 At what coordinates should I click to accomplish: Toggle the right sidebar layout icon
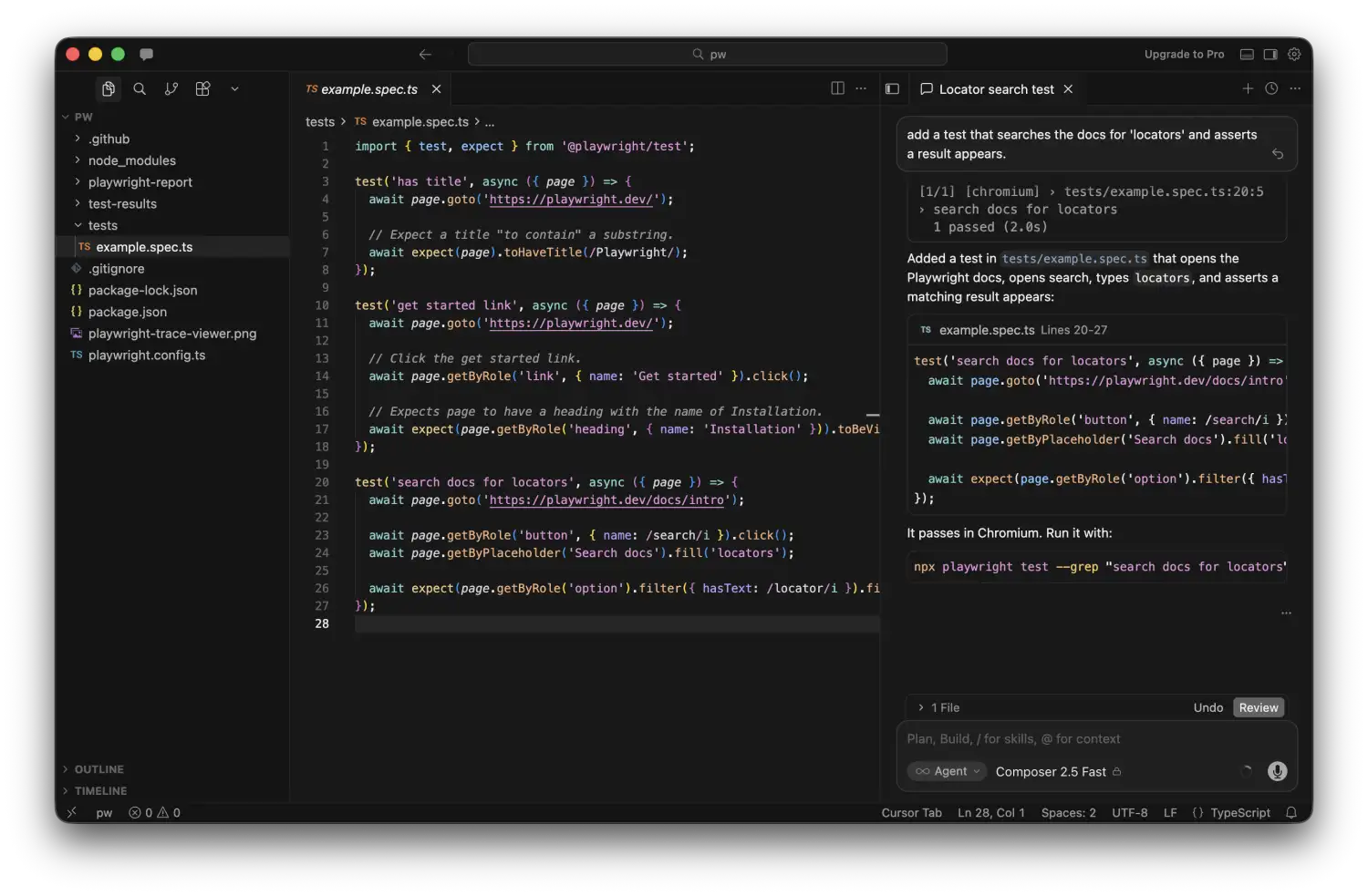(1270, 54)
